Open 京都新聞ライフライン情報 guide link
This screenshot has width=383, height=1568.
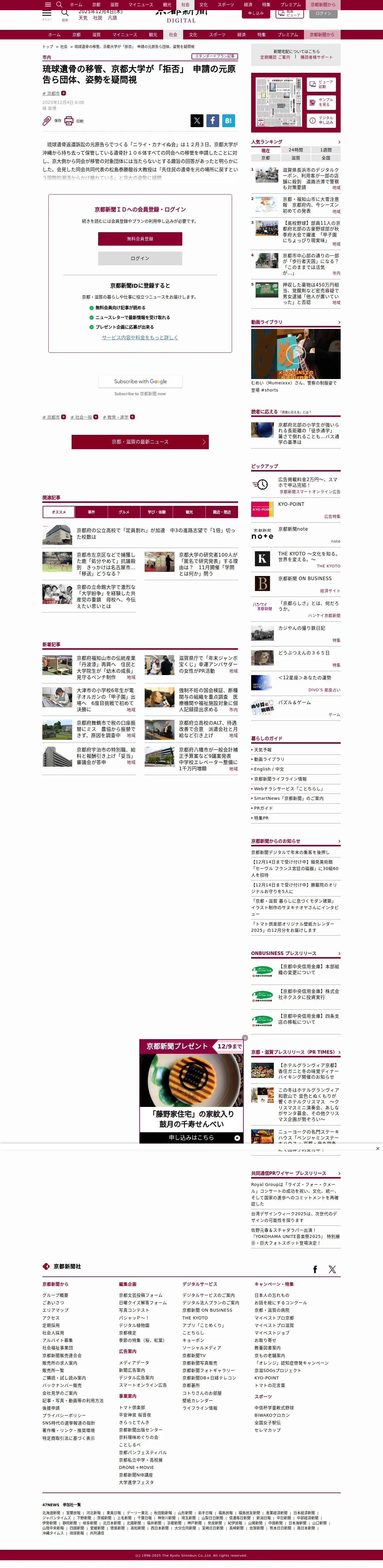280,779
